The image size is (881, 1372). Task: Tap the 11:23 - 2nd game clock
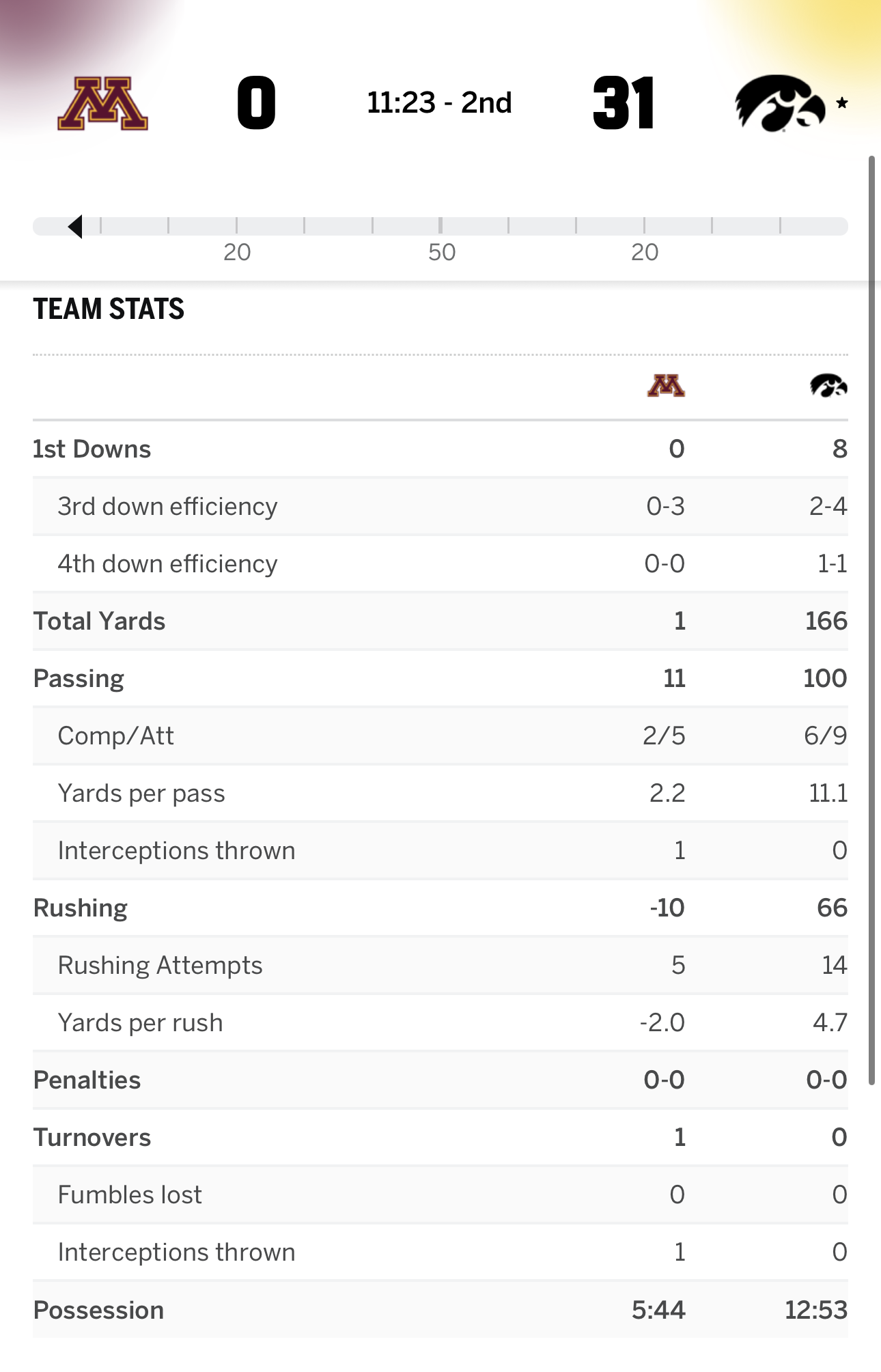pos(439,103)
